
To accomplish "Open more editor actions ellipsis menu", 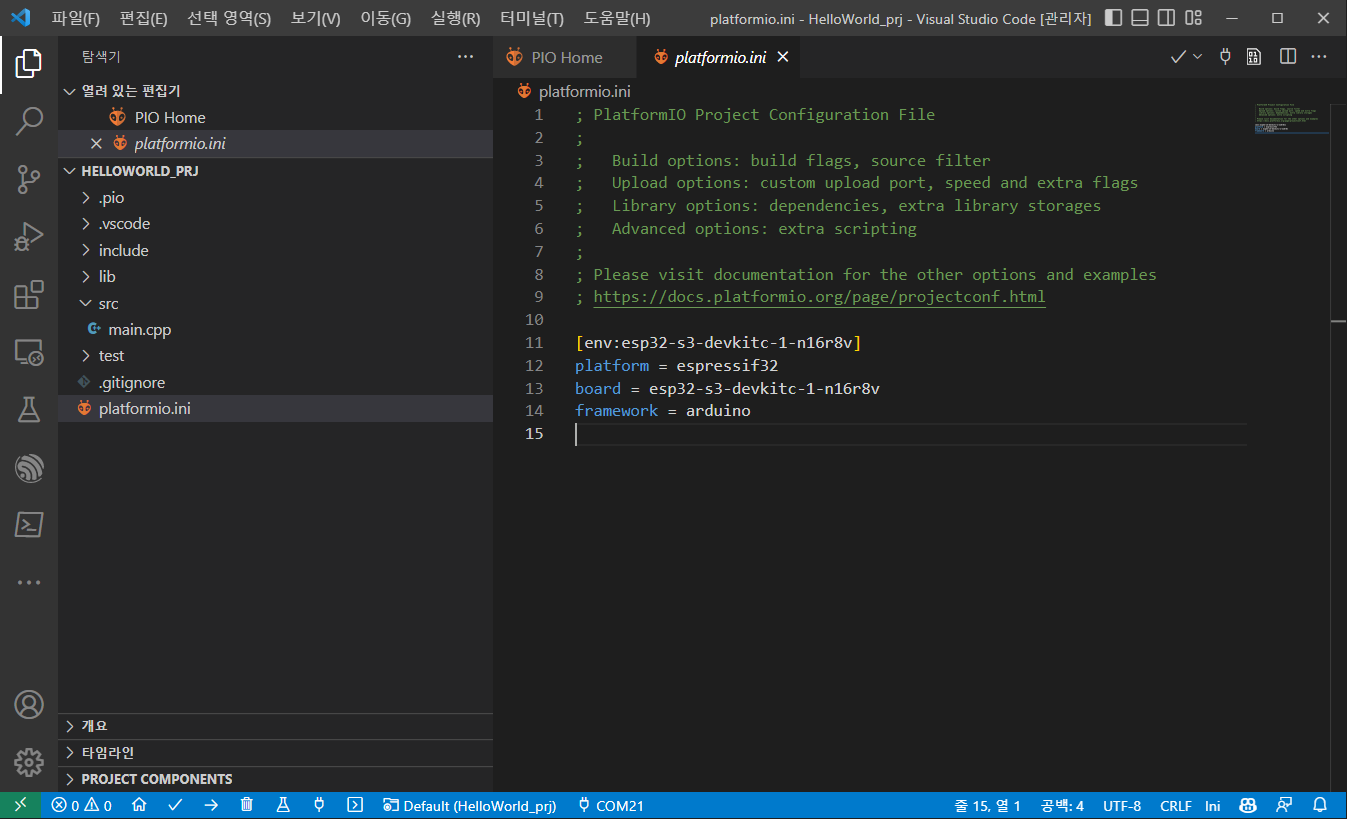I will point(1319,57).
